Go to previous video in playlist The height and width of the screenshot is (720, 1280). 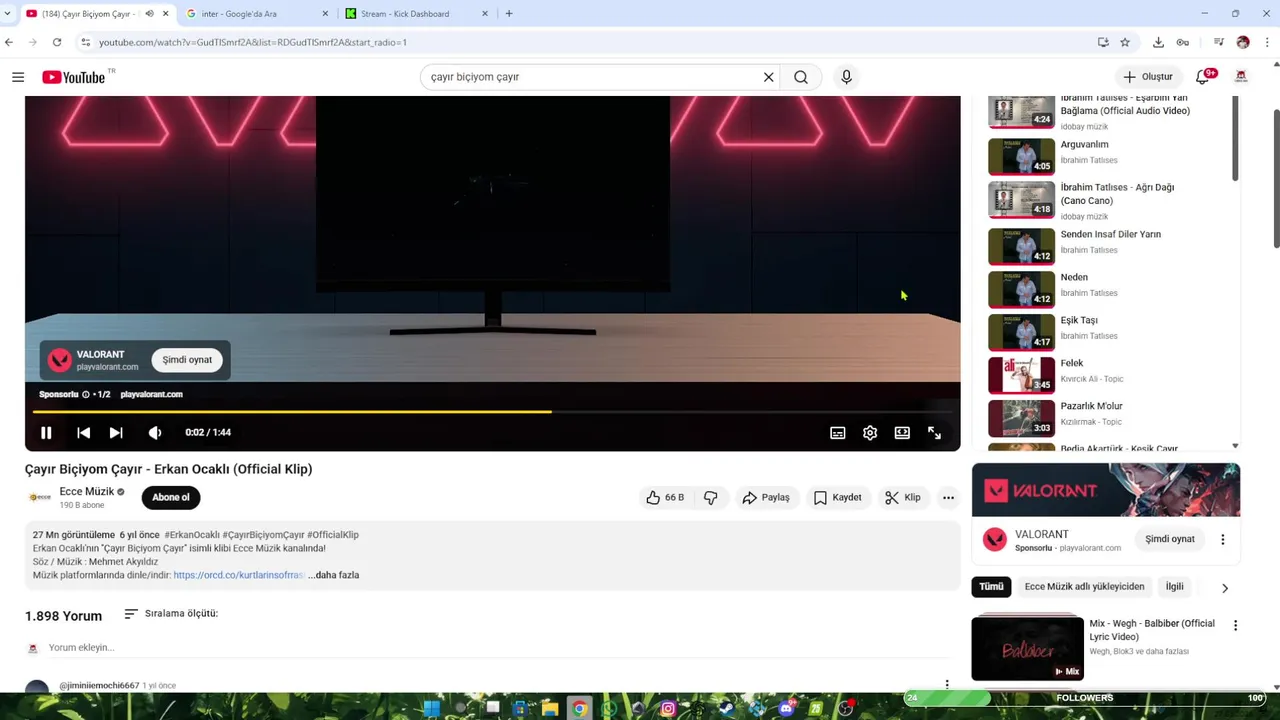(x=84, y=433)
